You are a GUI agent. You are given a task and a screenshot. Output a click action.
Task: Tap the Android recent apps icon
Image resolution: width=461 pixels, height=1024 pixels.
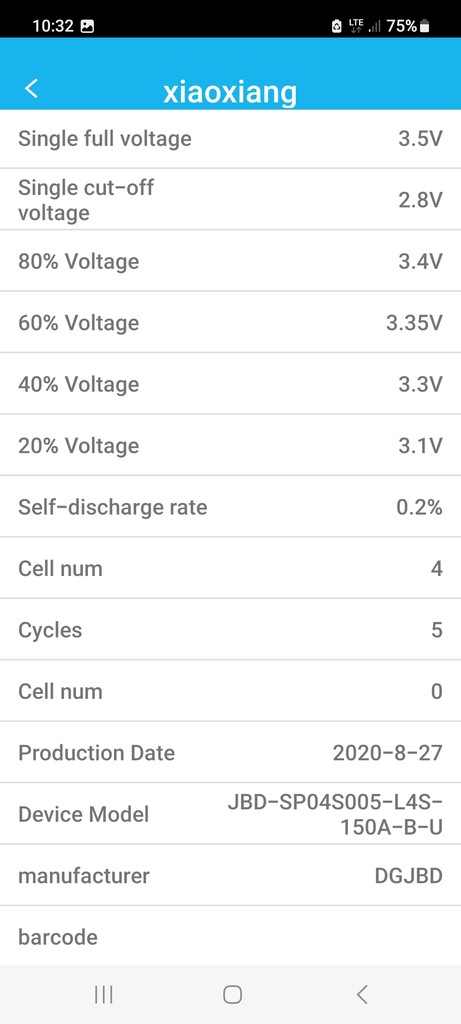103,995
